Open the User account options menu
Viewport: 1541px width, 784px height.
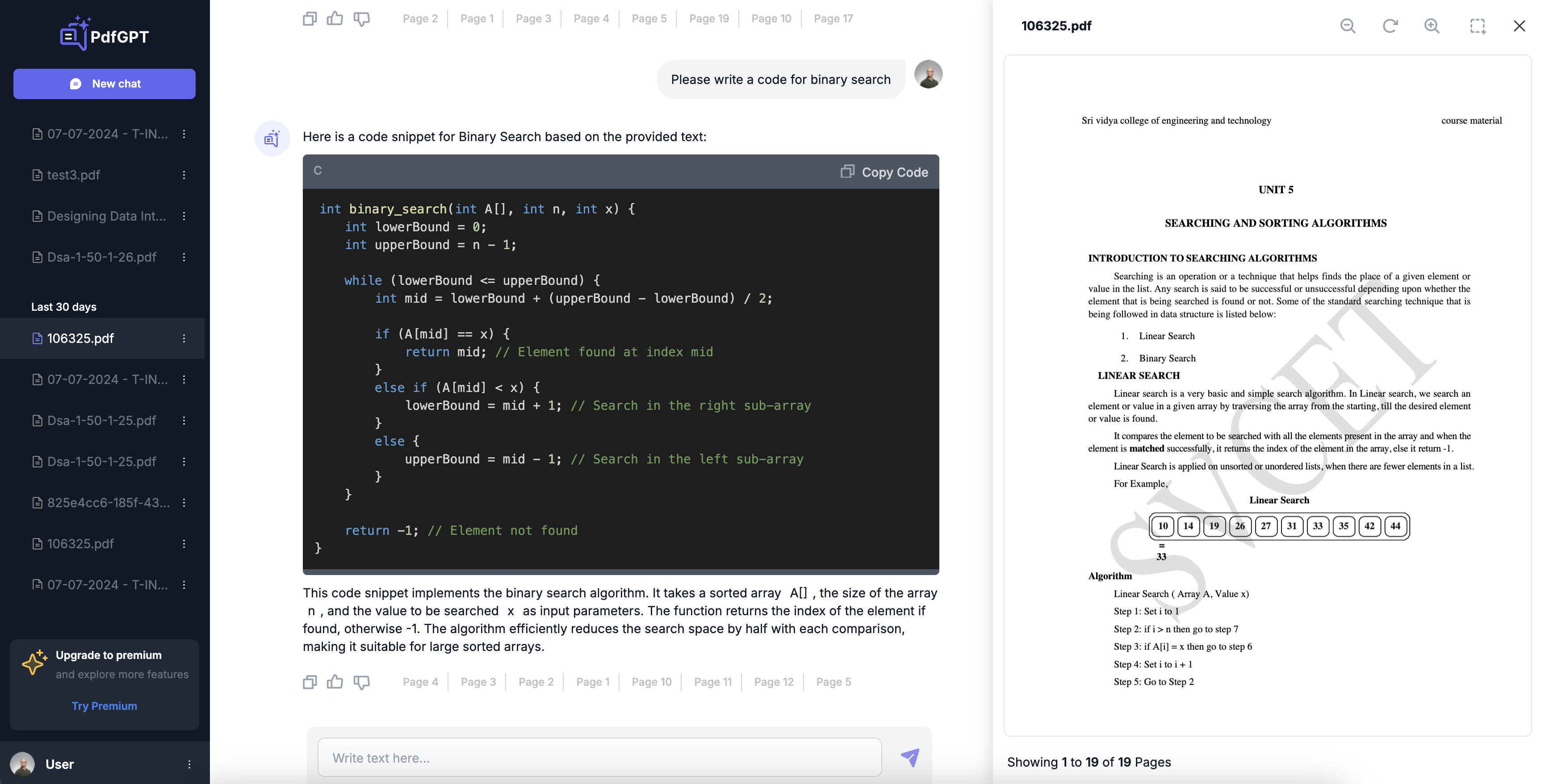189,764
